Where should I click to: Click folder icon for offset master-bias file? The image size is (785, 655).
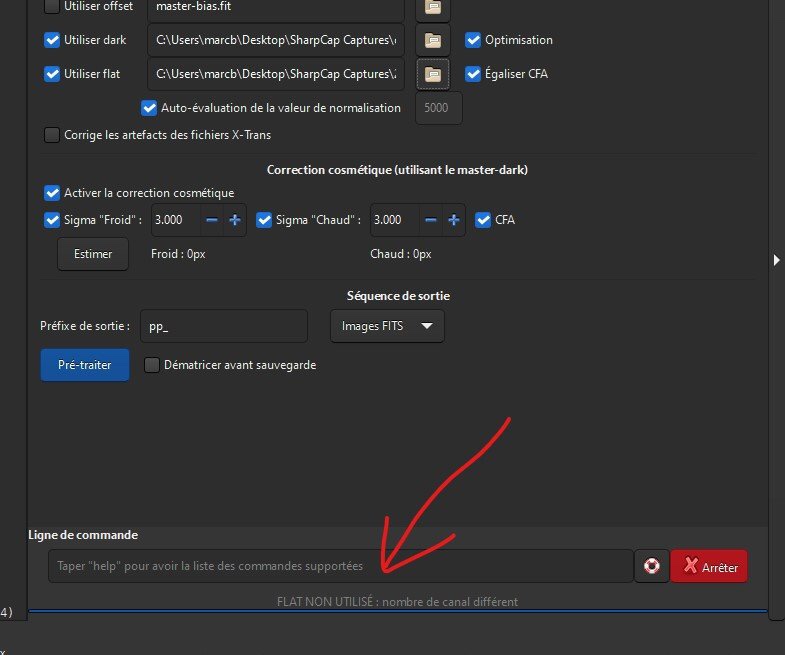coord(432,8)
